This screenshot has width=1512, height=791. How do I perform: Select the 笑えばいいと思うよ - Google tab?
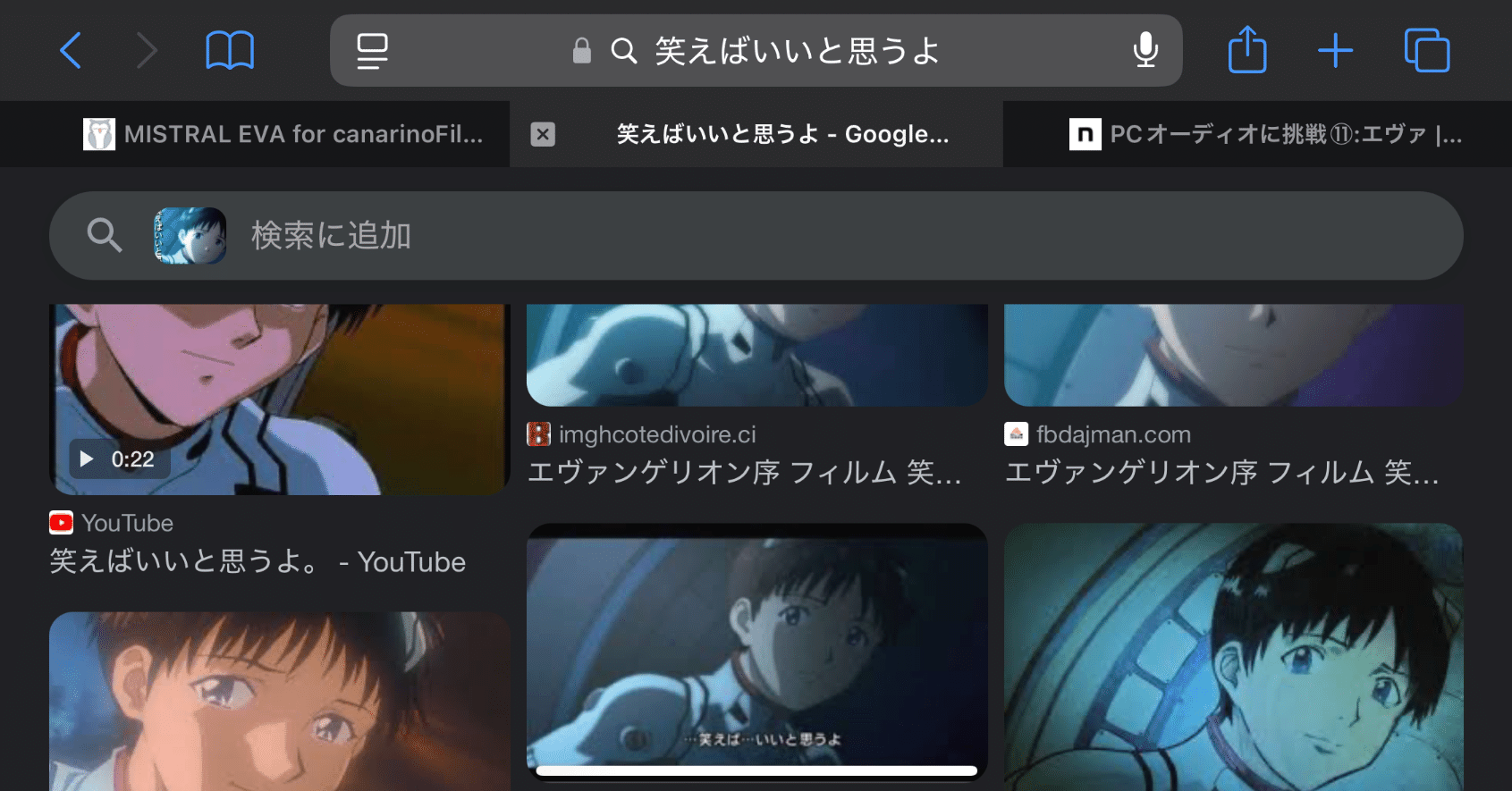(756, 134)
